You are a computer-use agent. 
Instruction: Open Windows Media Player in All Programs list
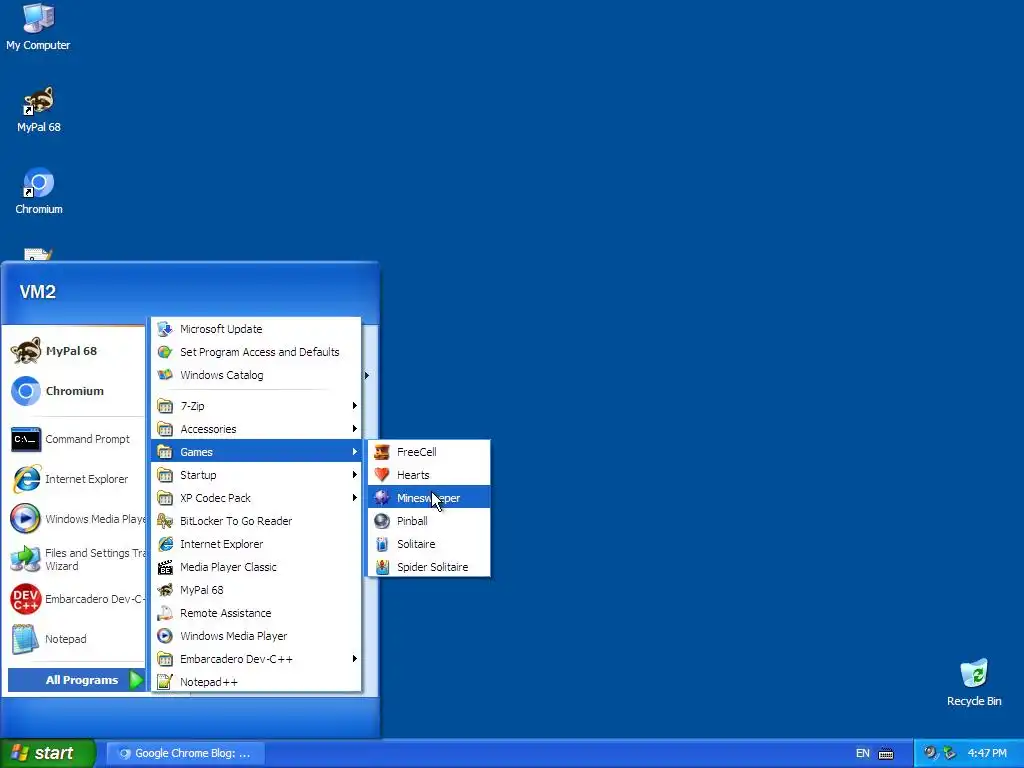click(x=256, y=636)
